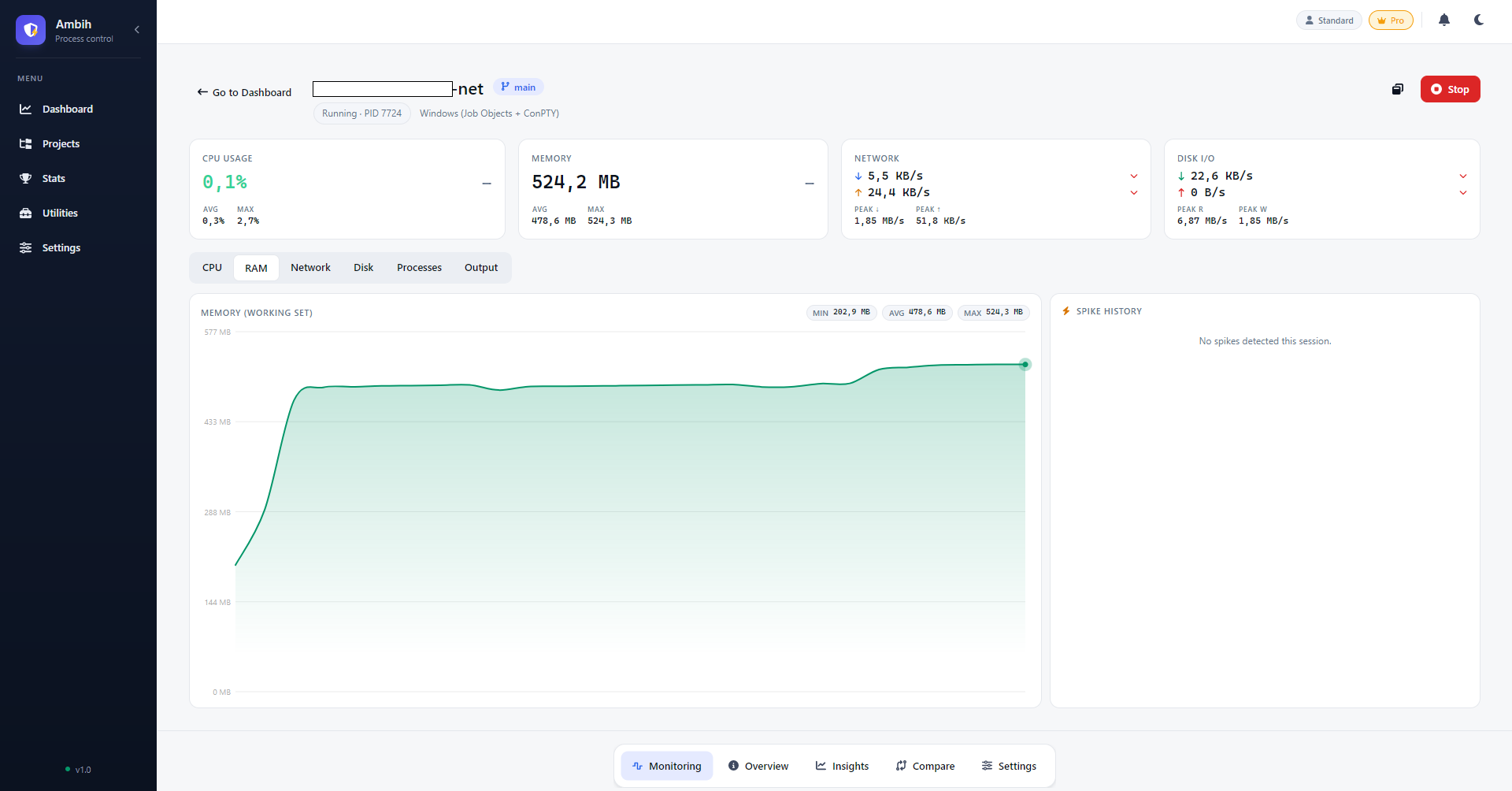Click the network download arrow icon

[858, 176]
